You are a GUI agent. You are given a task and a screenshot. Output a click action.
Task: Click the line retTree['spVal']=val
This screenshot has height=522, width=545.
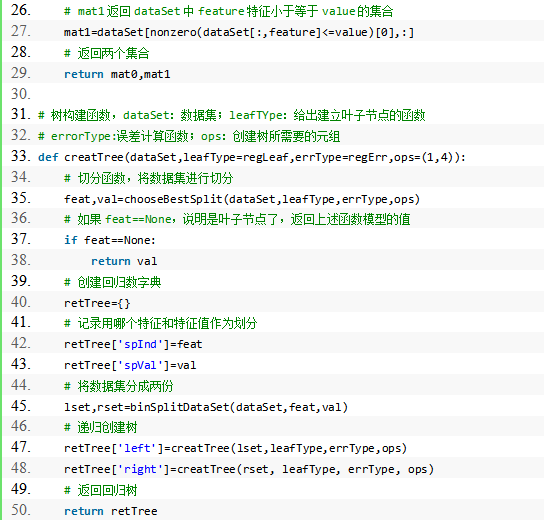point(130,365)
